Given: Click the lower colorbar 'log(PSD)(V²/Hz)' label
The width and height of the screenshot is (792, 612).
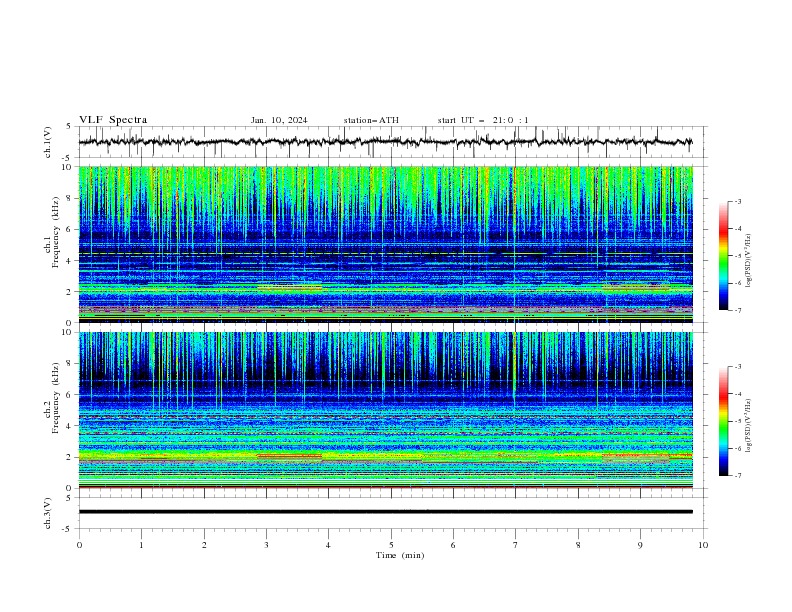Looking at the screenshot, I should (x=748, y=426).
